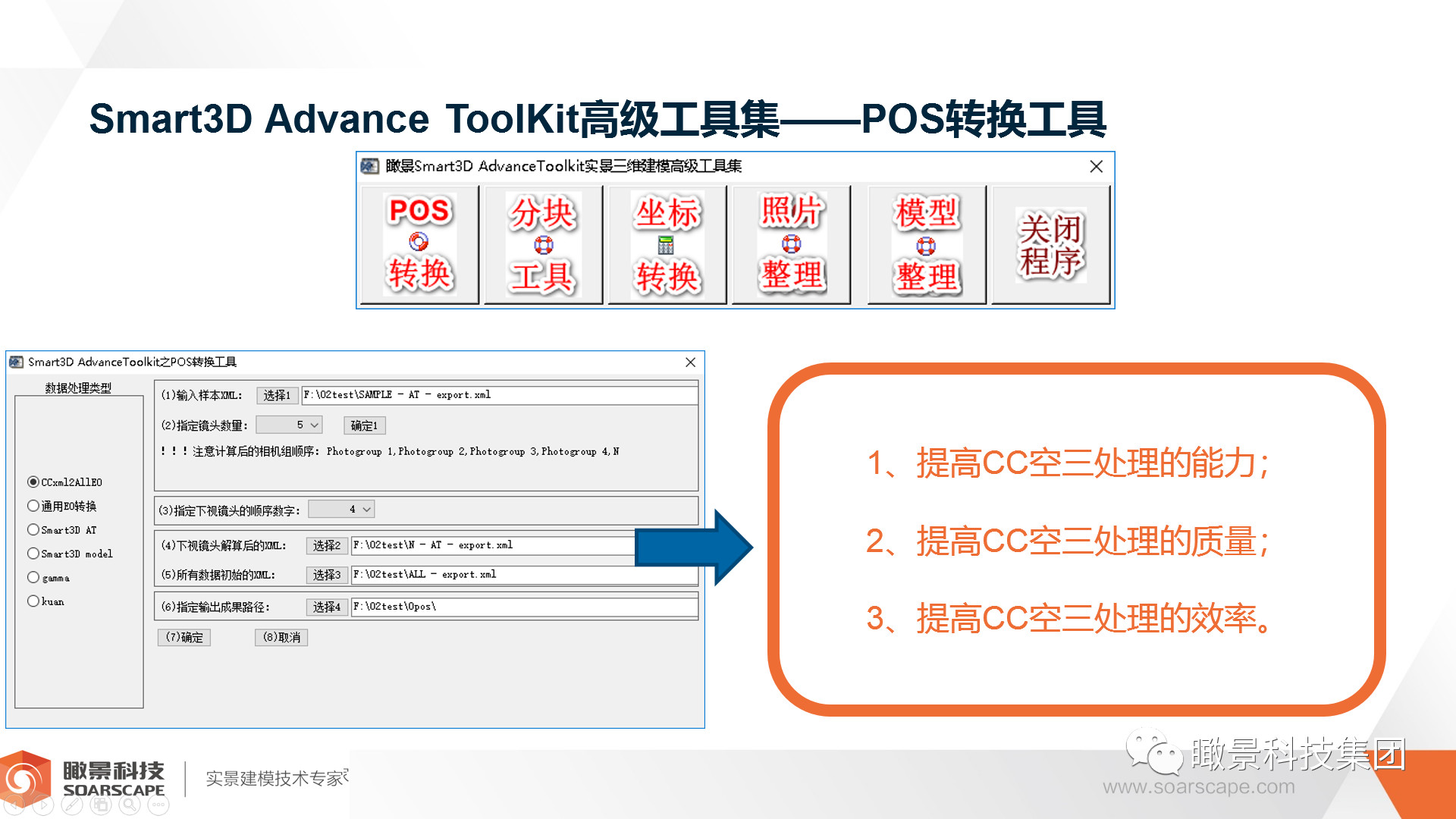
Task: Click the 选择4 browse button
Action: tap(327, 607)
